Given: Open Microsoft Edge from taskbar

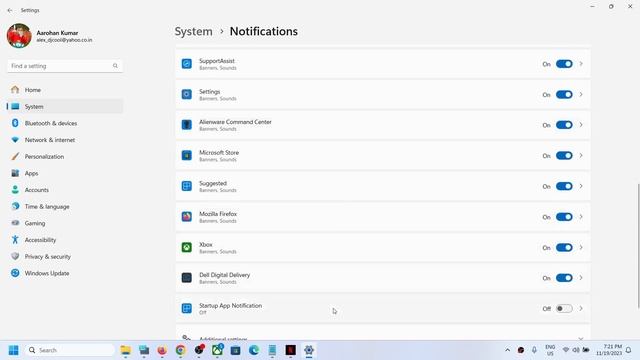Looking at the screenshot, I should point(254,350).
